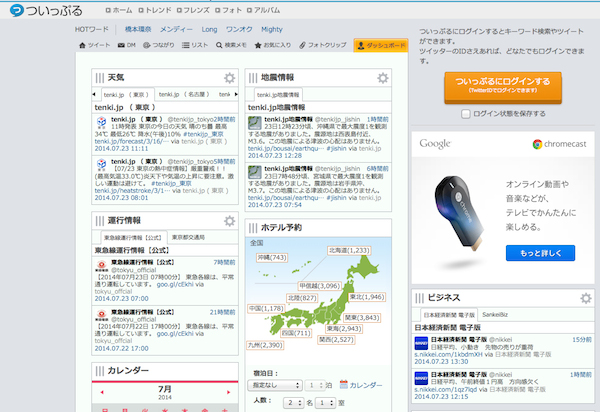Open the ビジネス widget settings gear

point(583,299)
